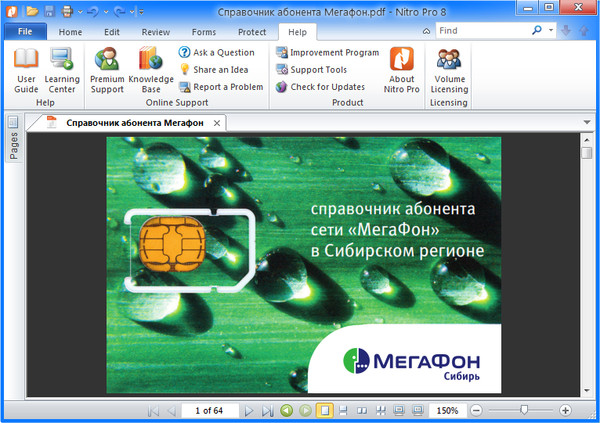Jump to the last page
Image resolution: width=600 pixels, height=423 pixels.
click(x=267, y=411)
